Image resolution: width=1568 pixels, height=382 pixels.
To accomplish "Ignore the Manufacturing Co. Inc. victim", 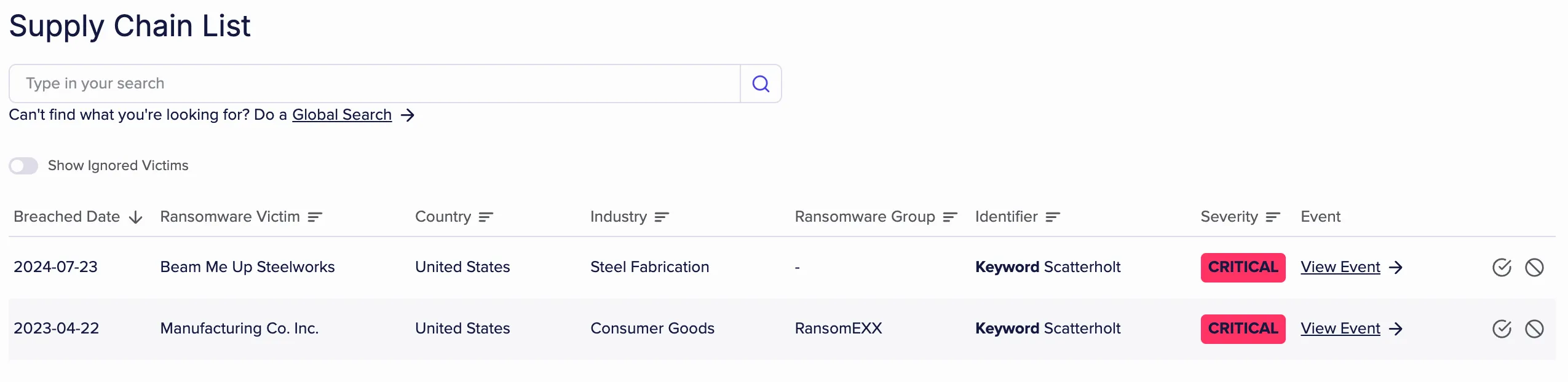I will [x=1534, y=329].
